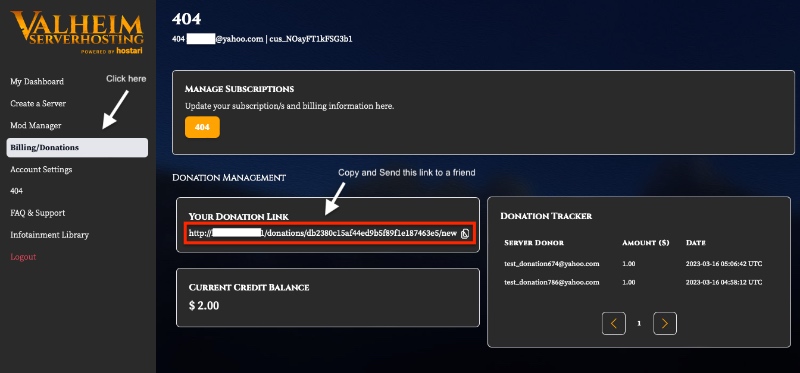Click the date 2023-03-16 05:06:42 UTC
The image size is (800, 373).
tap(724, 264)
